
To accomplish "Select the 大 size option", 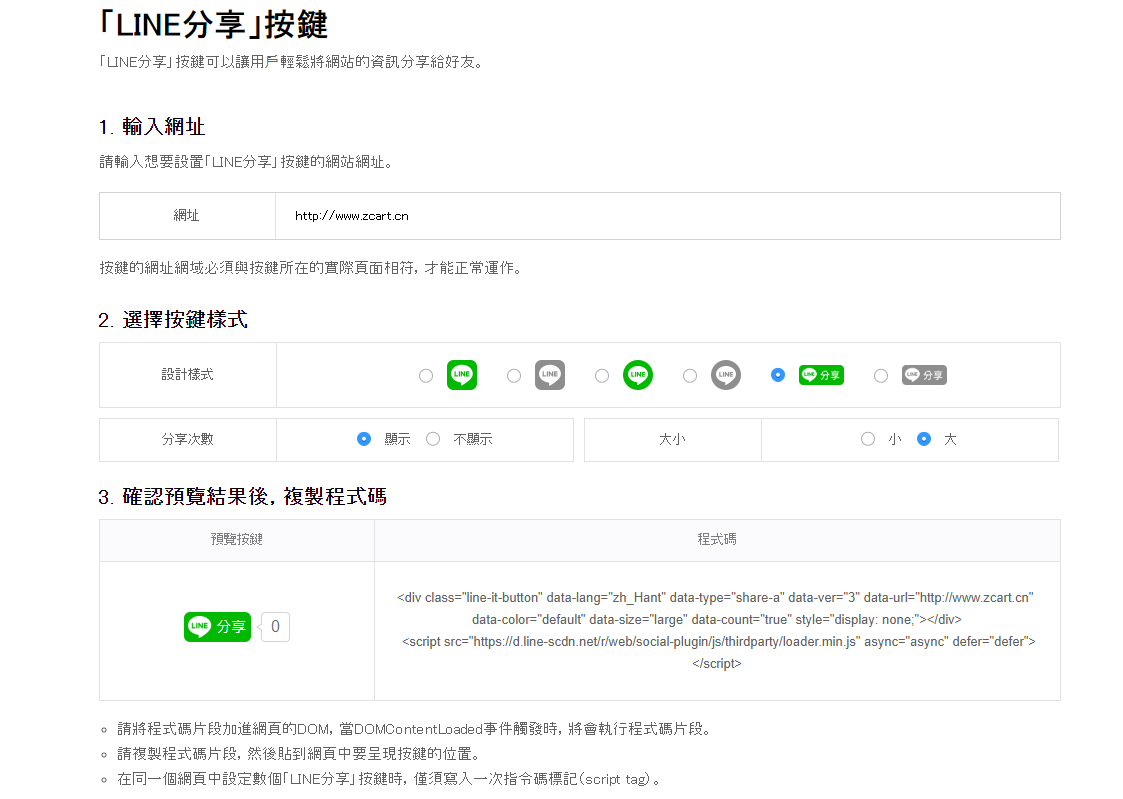I will (x=924, y=438).
